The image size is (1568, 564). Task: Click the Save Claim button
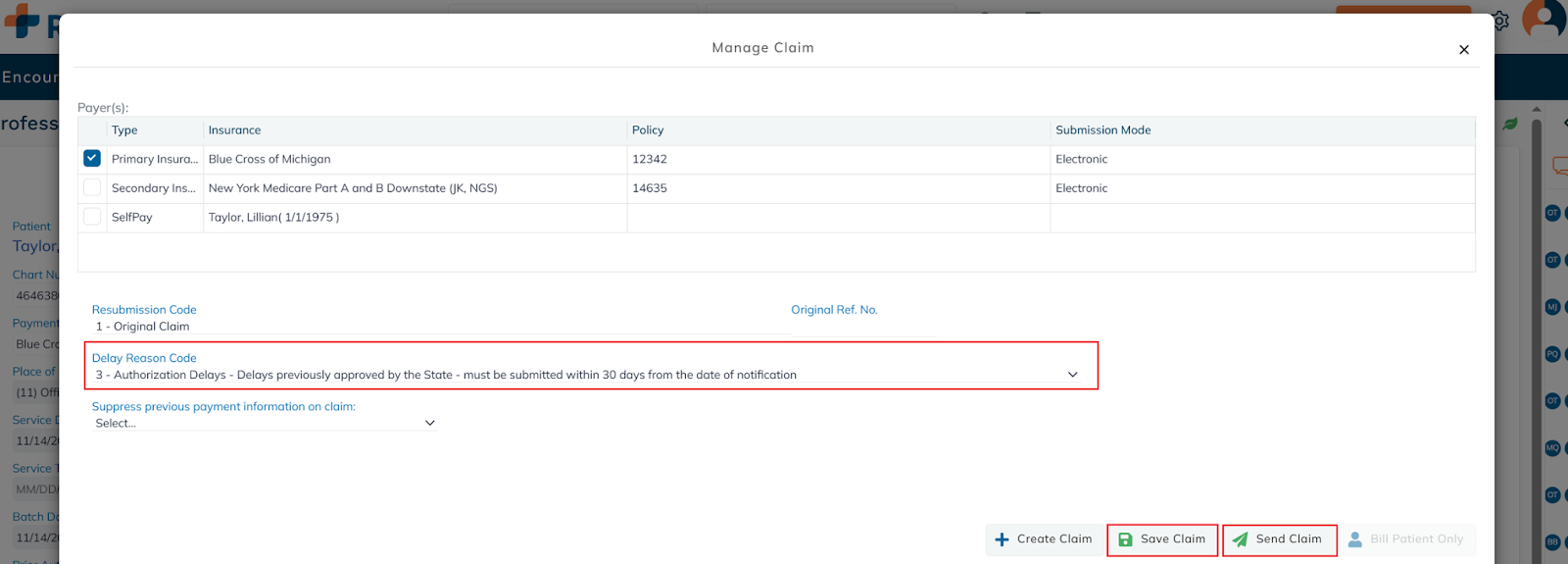[1162, 539]
